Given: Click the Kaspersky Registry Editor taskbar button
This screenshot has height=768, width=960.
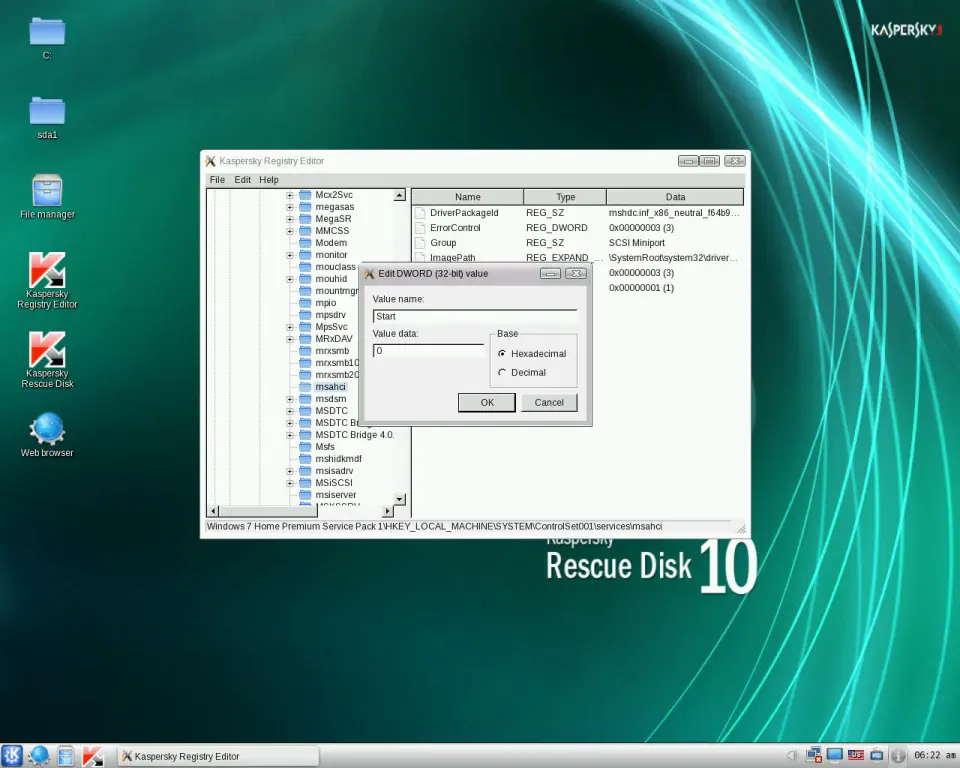Looking at the screenshot, I should pyautogui.click(x=219, y=756).
